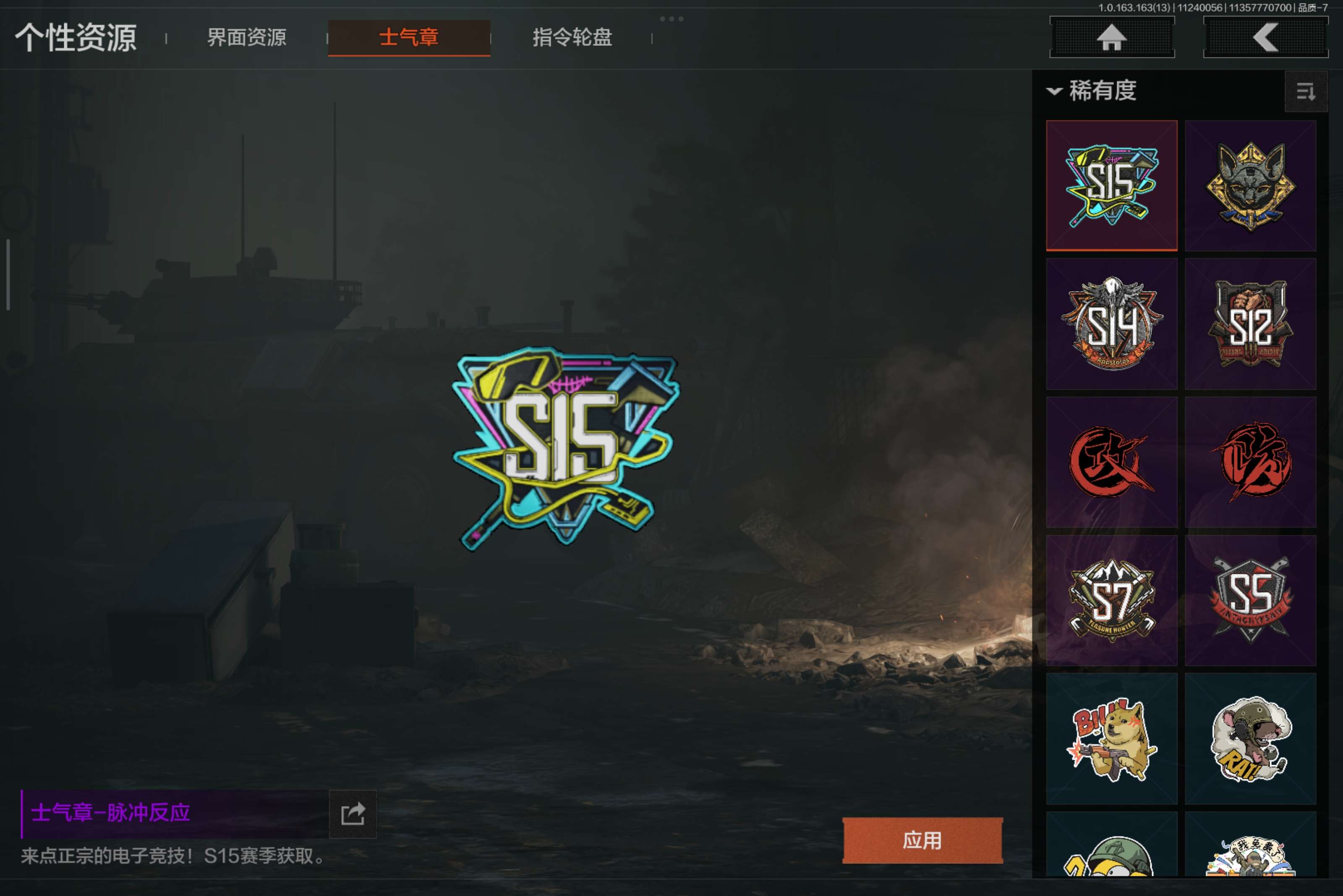Click the large S15 badge preview

[565, 448]
